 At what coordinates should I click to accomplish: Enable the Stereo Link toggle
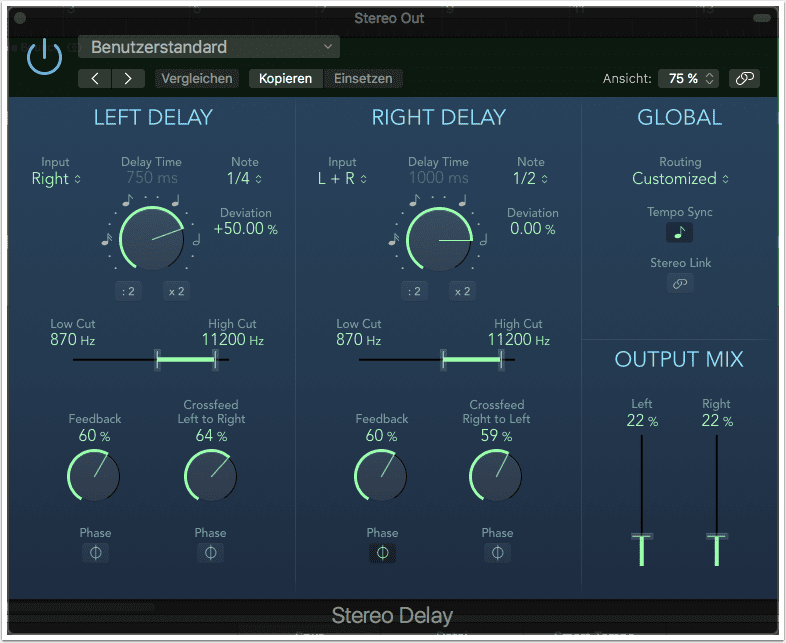pos(680,284)
